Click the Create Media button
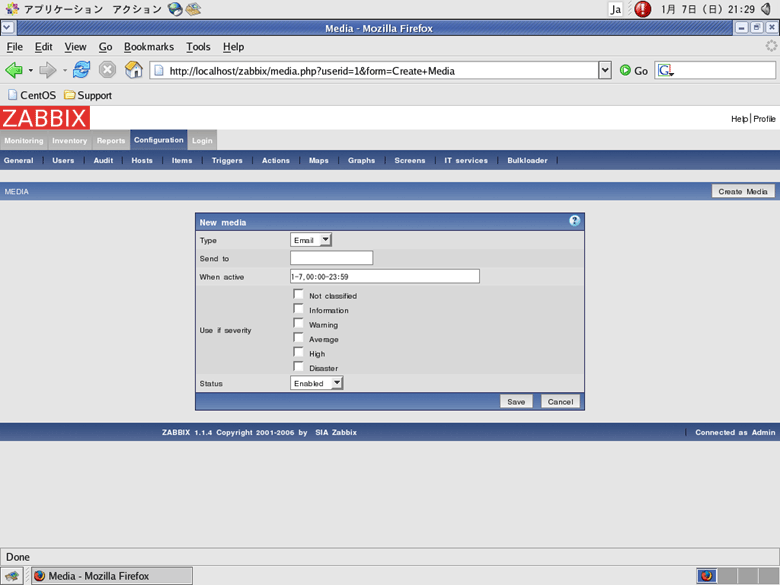This screenshot has height=585, width=780. tap(743, 191)
